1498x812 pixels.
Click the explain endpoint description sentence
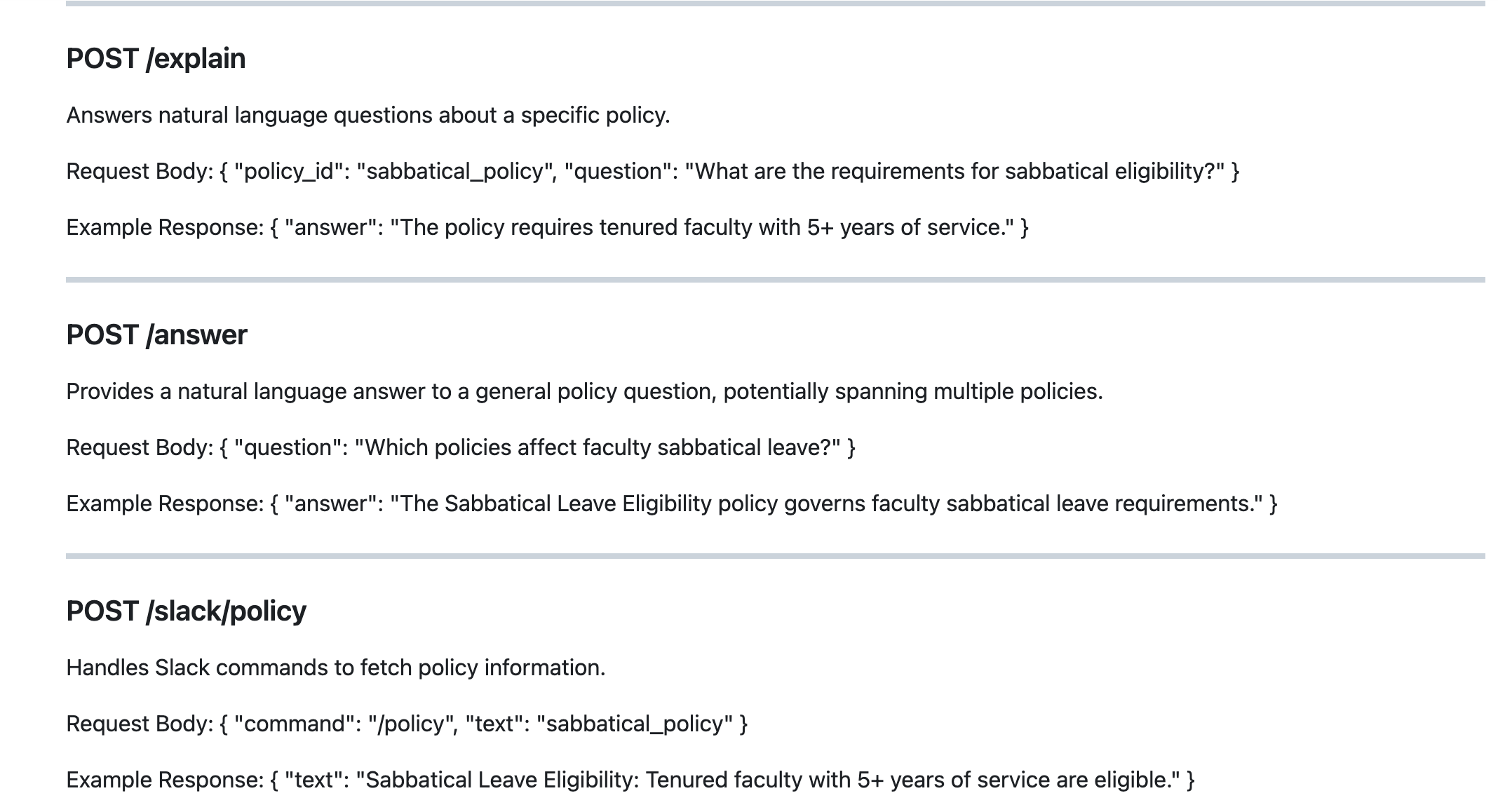pos(368,115)
